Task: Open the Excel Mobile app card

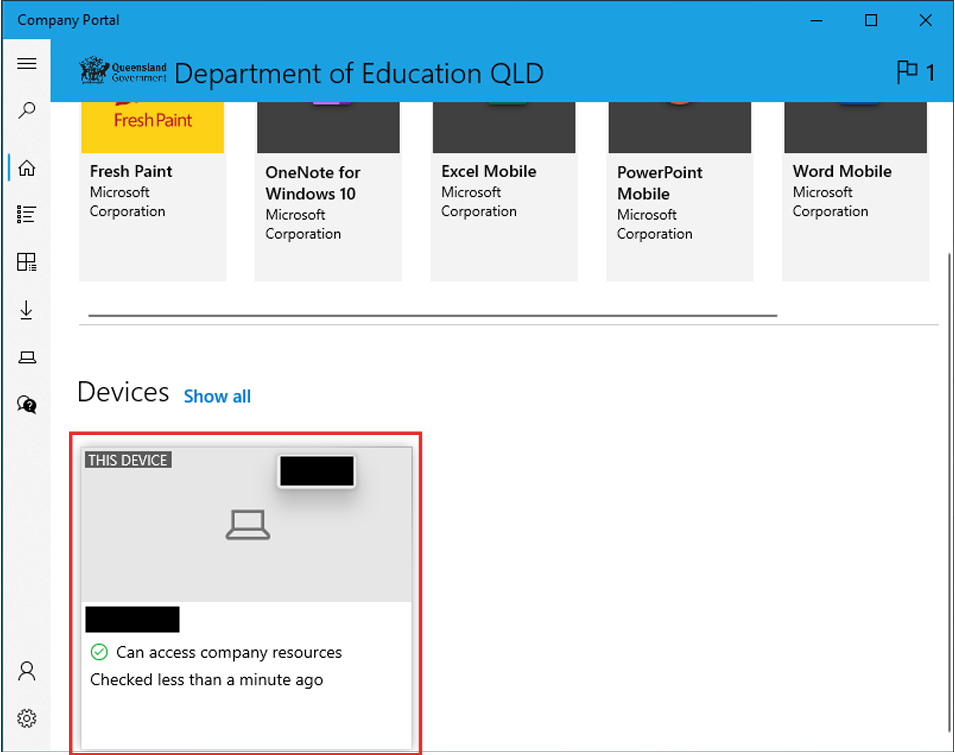Action: (x=504, y=191)
